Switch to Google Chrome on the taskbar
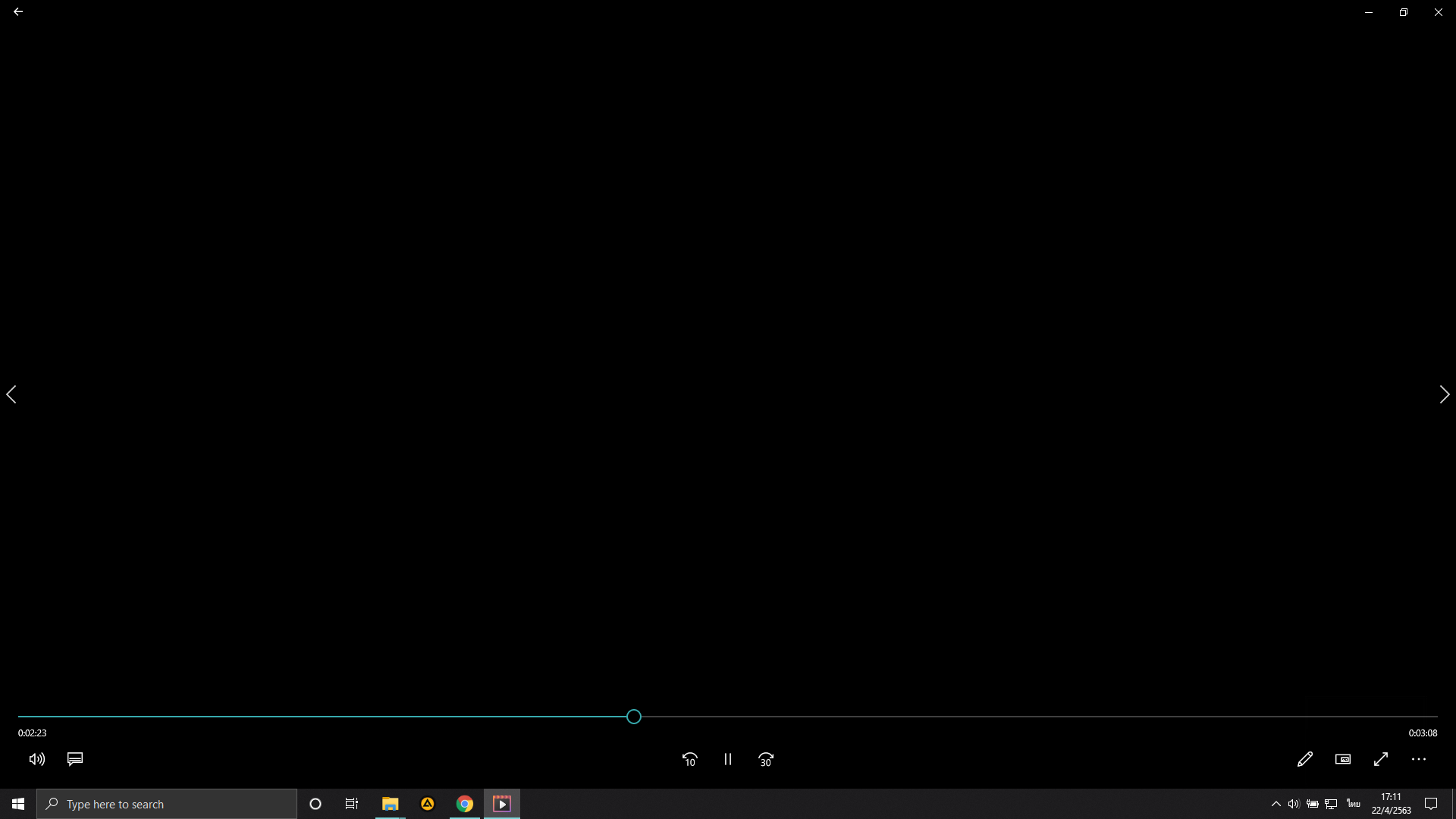This screenshot has height=819, width=1456. 465,804
